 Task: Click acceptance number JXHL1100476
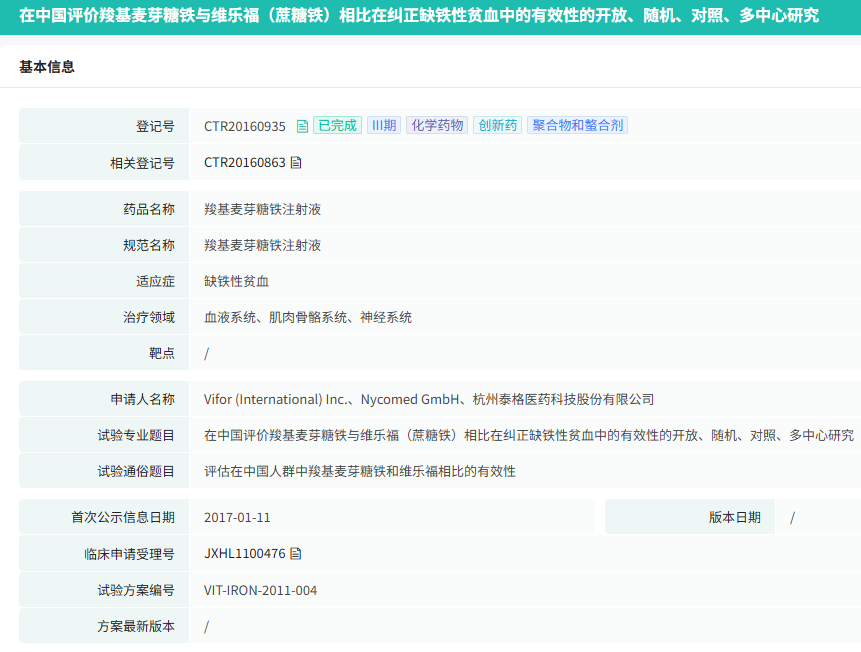pos(245,554)
